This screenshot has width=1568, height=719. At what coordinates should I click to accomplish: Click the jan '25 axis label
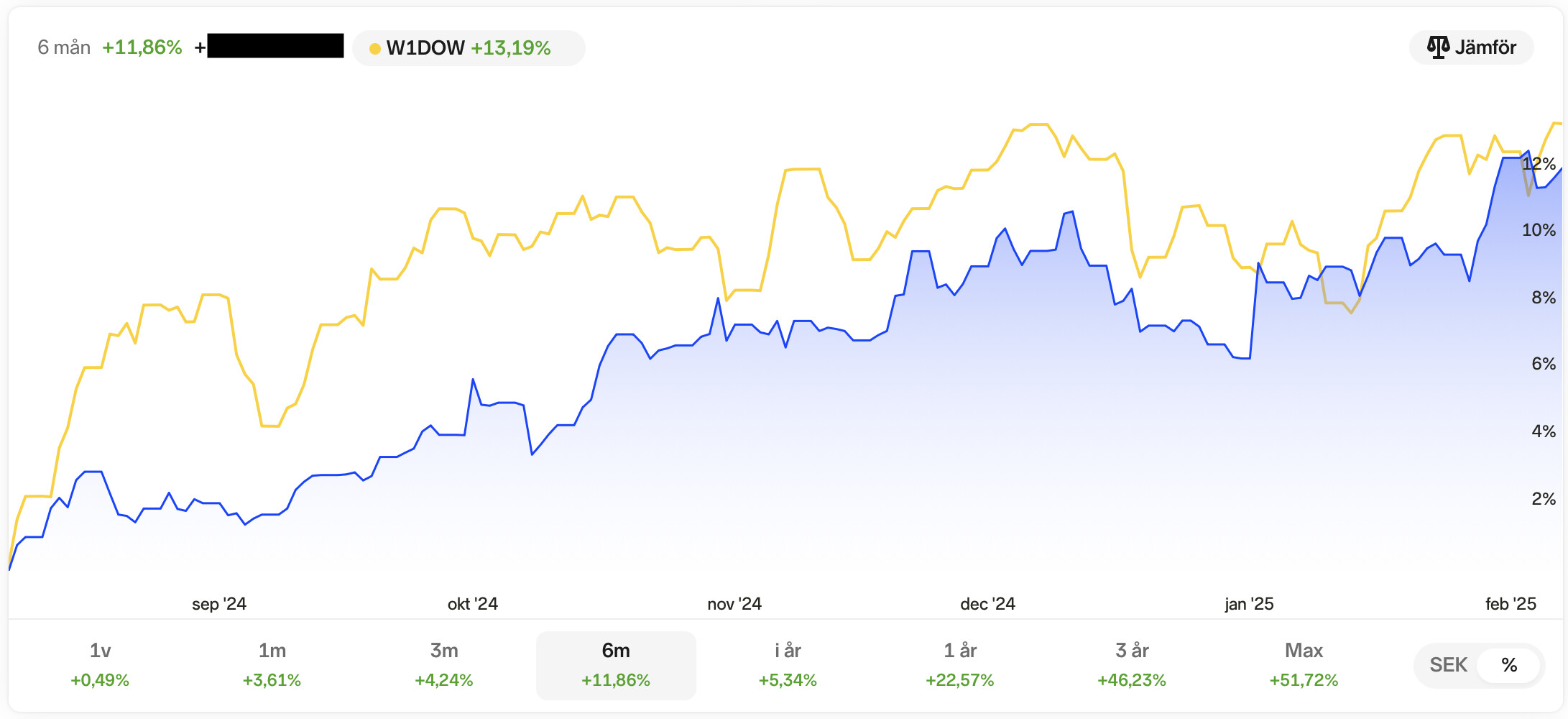point(1249,604)
